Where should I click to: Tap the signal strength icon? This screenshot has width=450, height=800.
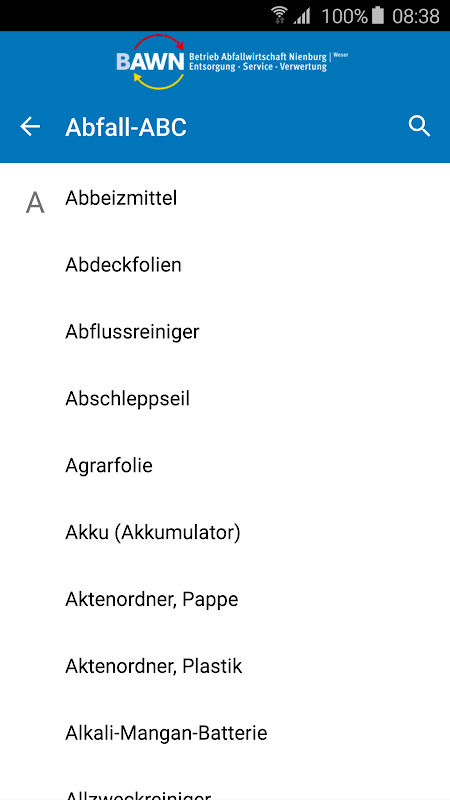pyautogui.click(x=302, y=16)
